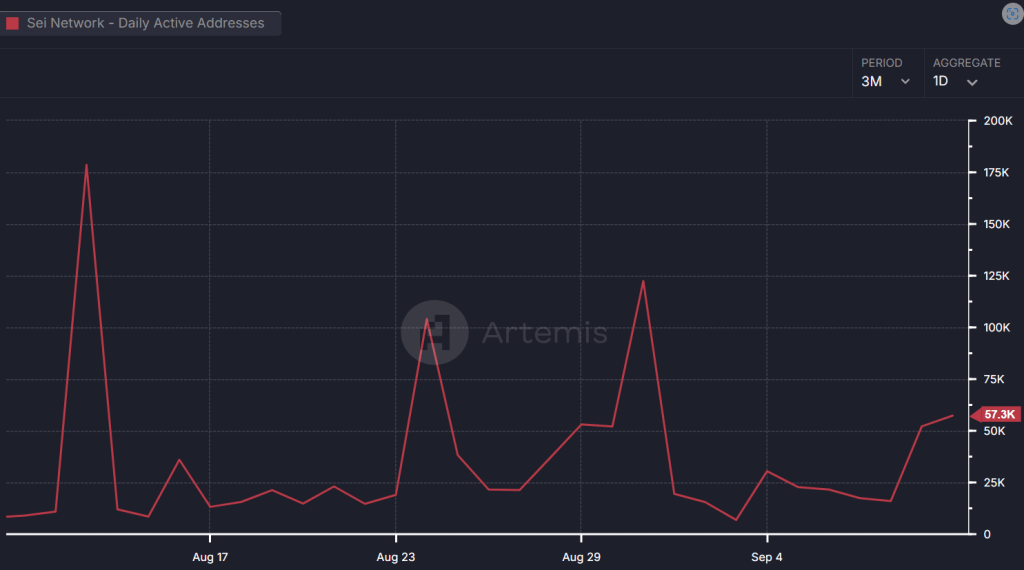Click the Aug 23 axis label
Screen dimensions: 1024x570
(396, 557)
